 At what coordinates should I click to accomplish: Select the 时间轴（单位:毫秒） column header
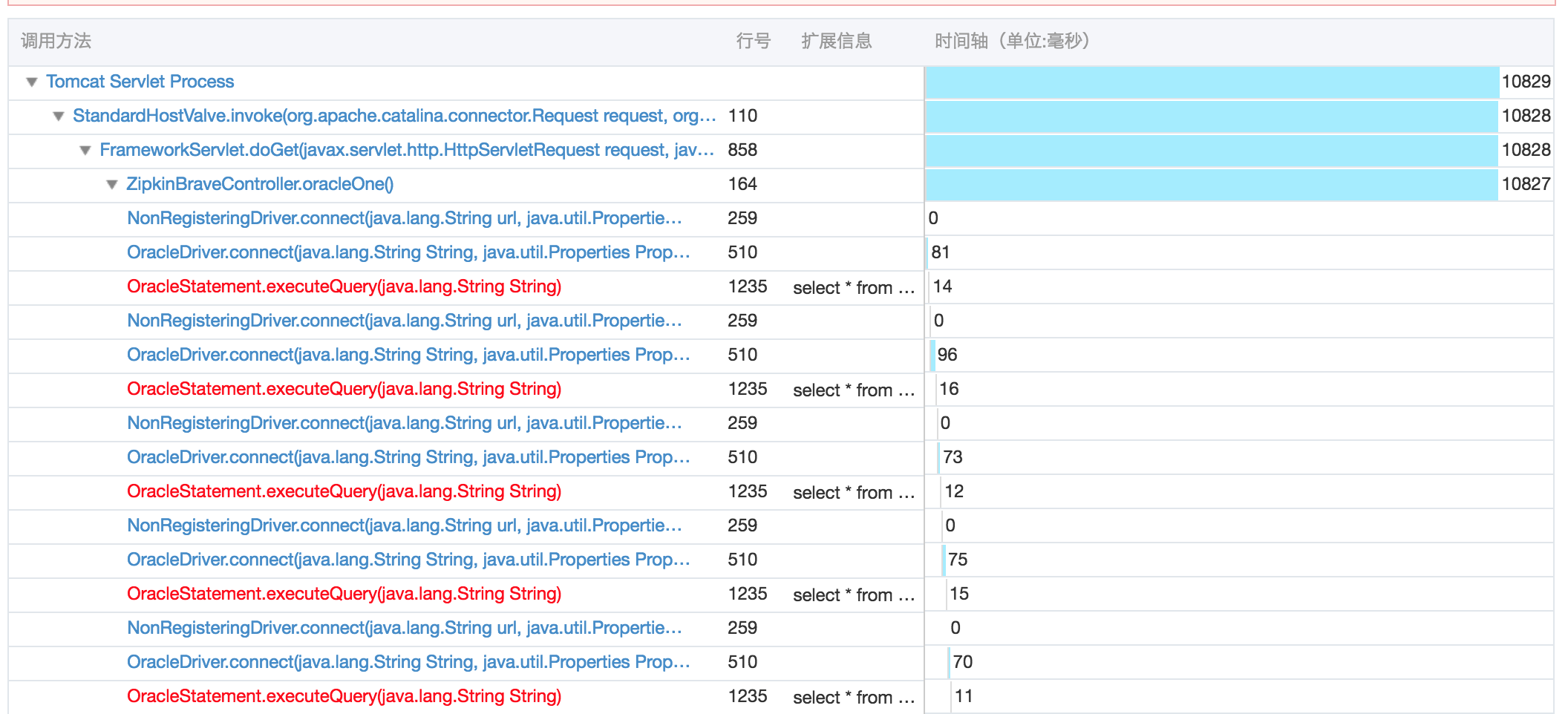pyautogui.click(x=1012, y=41)
